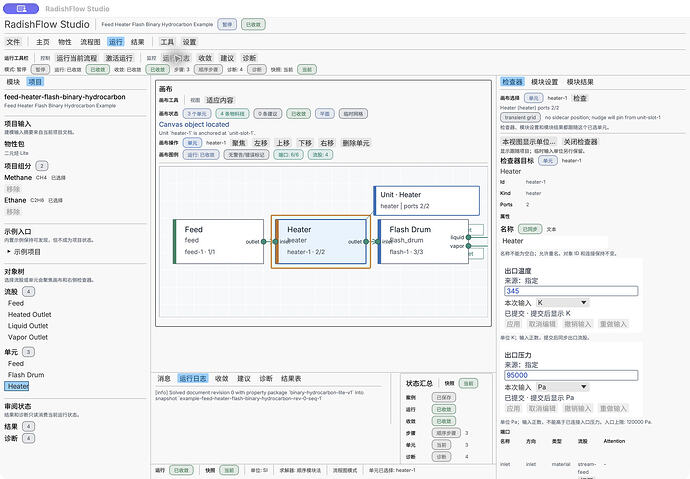
Task: Click the 删除单元 button
Action: click(x=356, y=143)
